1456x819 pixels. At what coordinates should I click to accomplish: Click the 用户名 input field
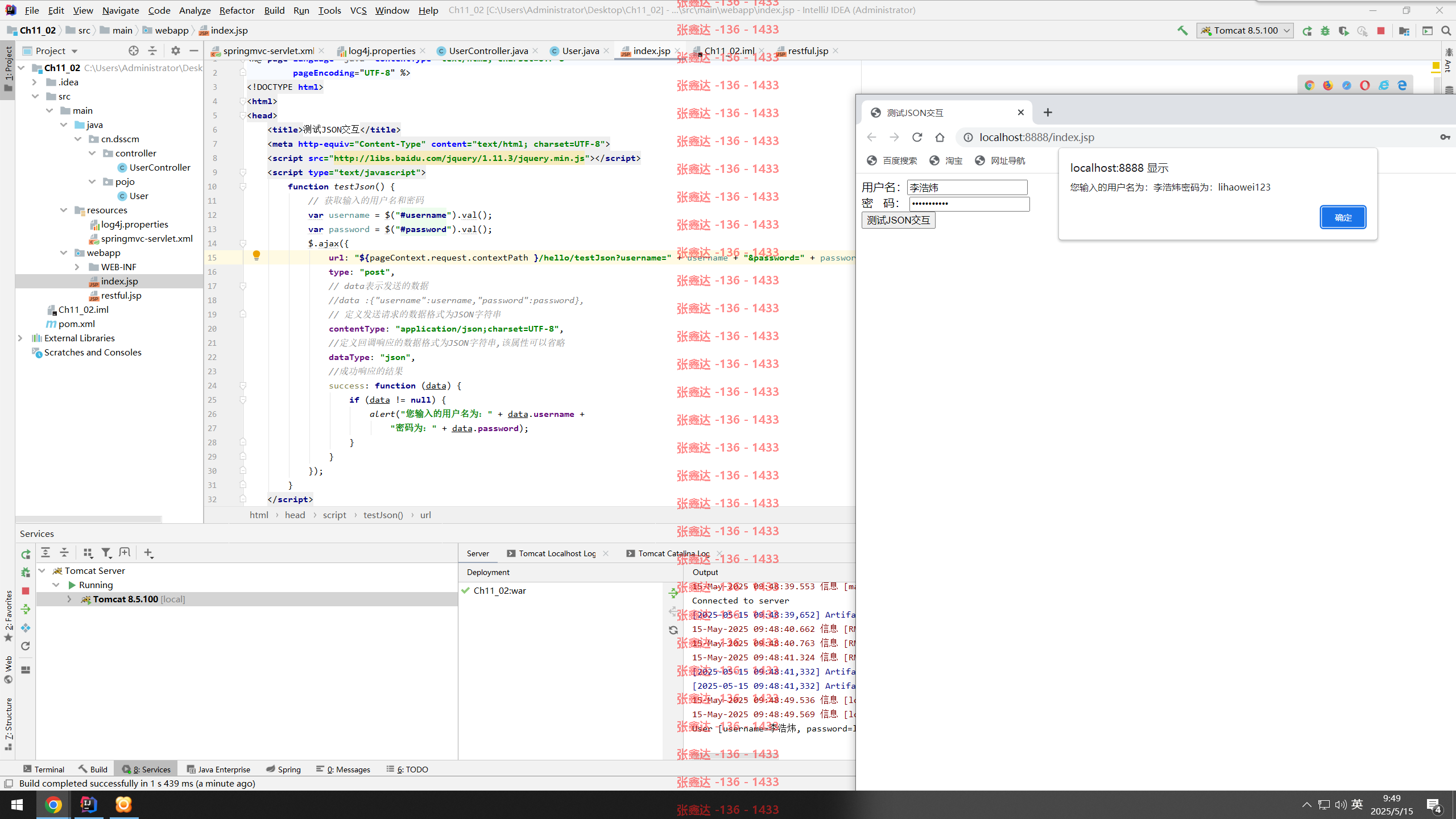coord(967,187)
